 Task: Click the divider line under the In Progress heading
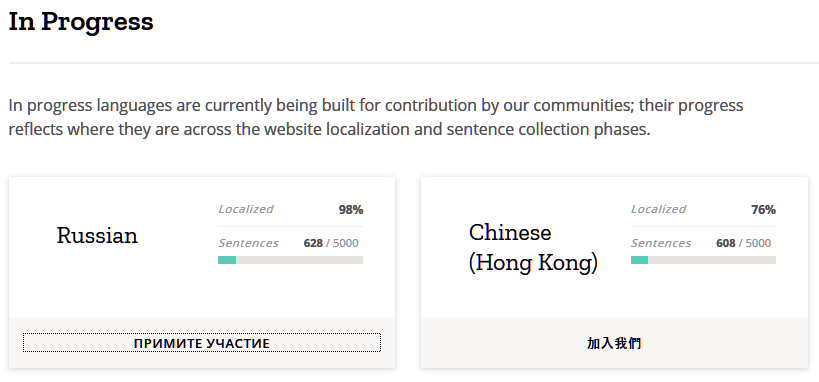pos(414,63)
